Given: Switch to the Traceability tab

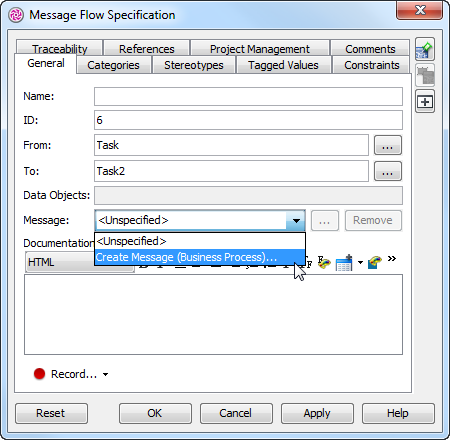Looking at the screenshot, I should tap(59, 48).
